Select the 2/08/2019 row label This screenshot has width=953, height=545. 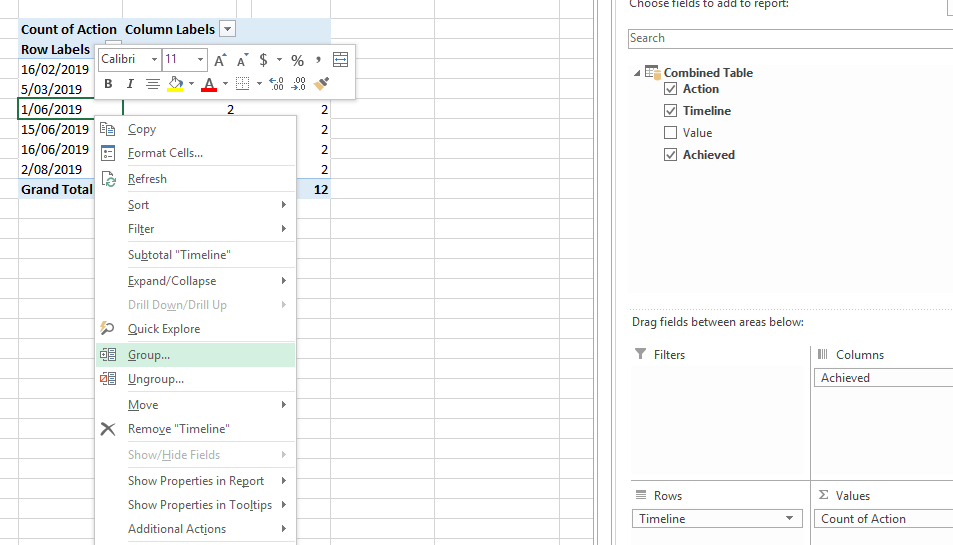point(52,170)
